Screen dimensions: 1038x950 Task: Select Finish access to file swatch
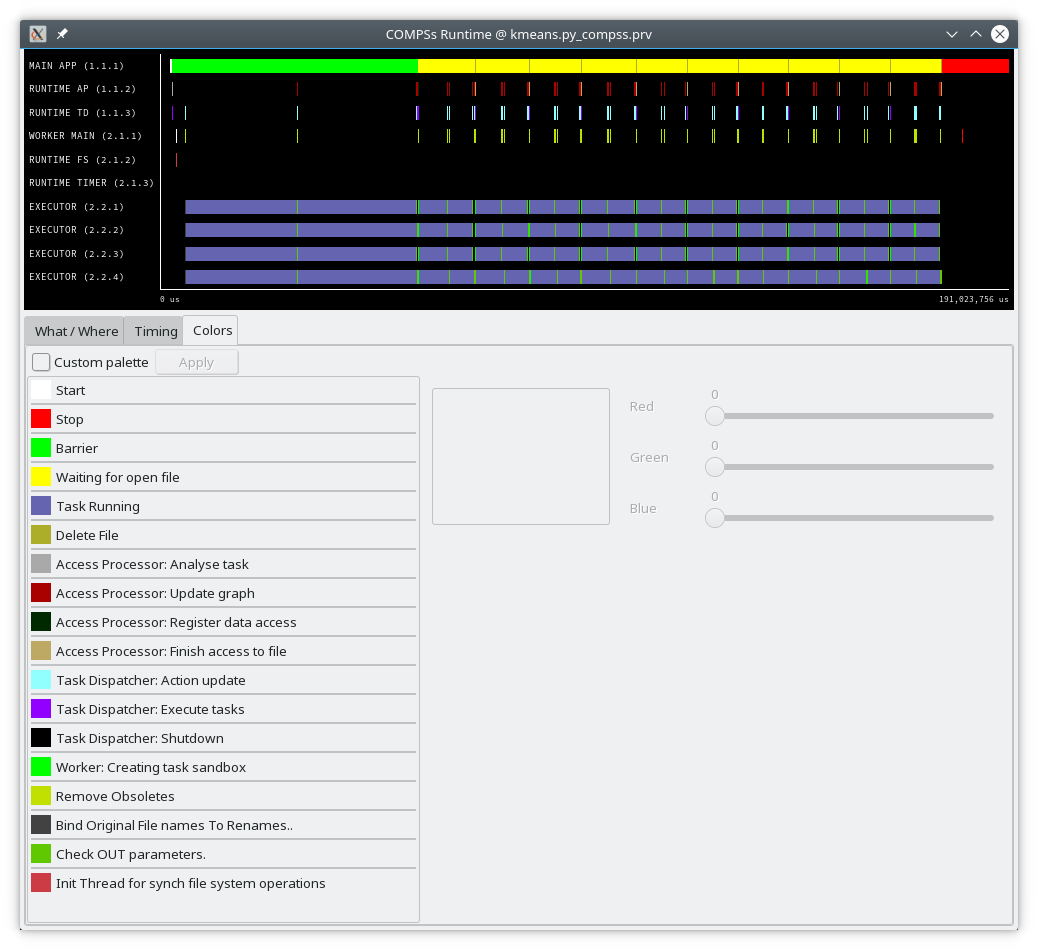(41, 651)
